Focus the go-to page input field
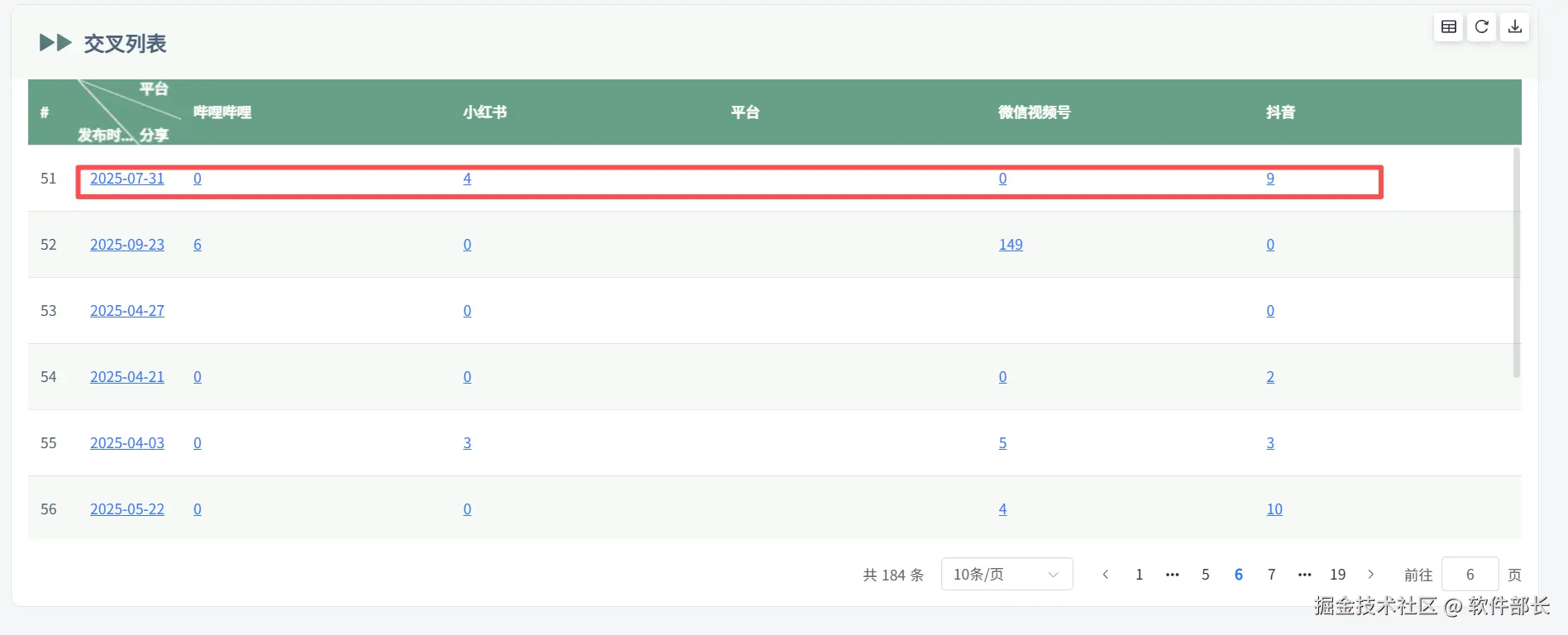 pos(1470,574)
